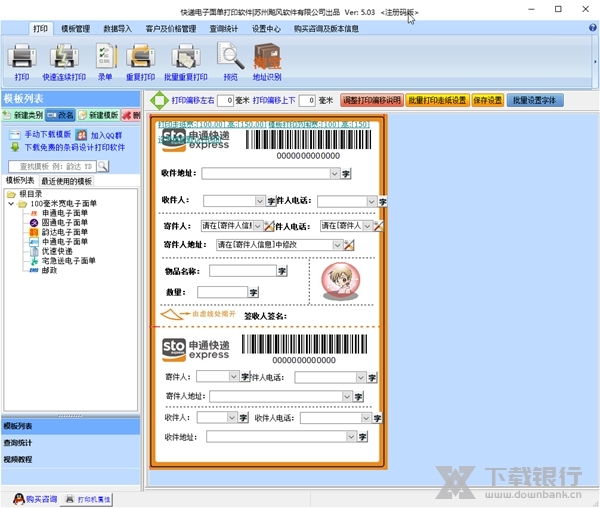Click the 改名 rename button
Viewport: 600px width, 508px height.
pos(60,115)
